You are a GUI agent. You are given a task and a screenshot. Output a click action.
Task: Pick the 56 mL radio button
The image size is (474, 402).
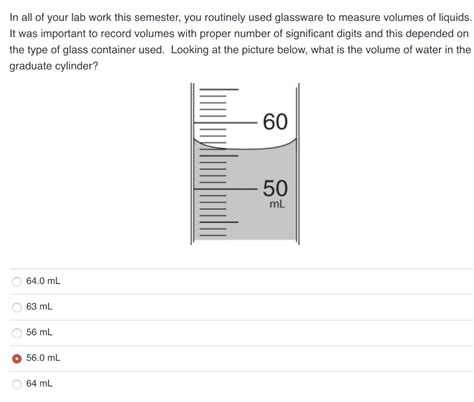click(17, 333)
